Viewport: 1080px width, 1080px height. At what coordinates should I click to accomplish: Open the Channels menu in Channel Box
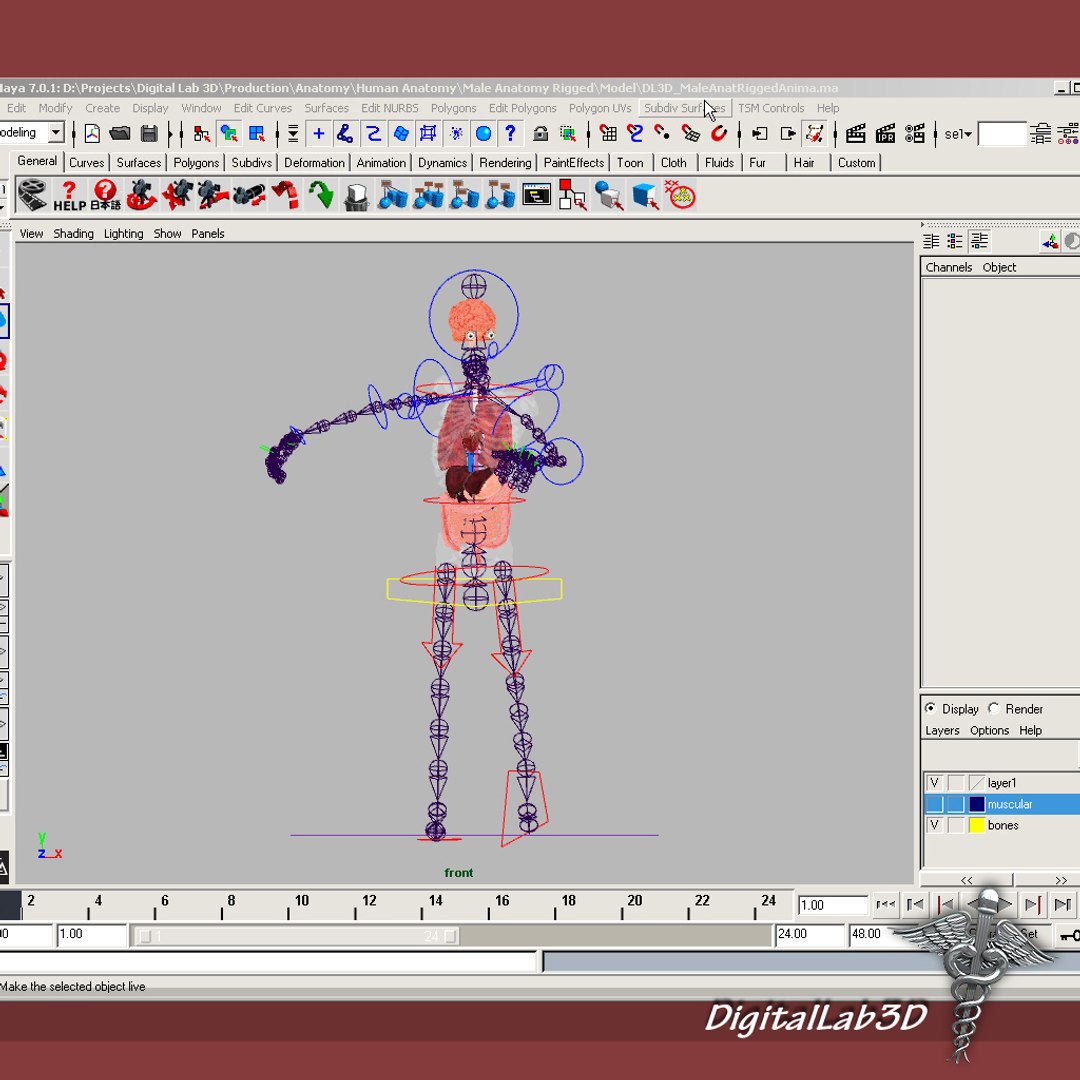[948, 267]
